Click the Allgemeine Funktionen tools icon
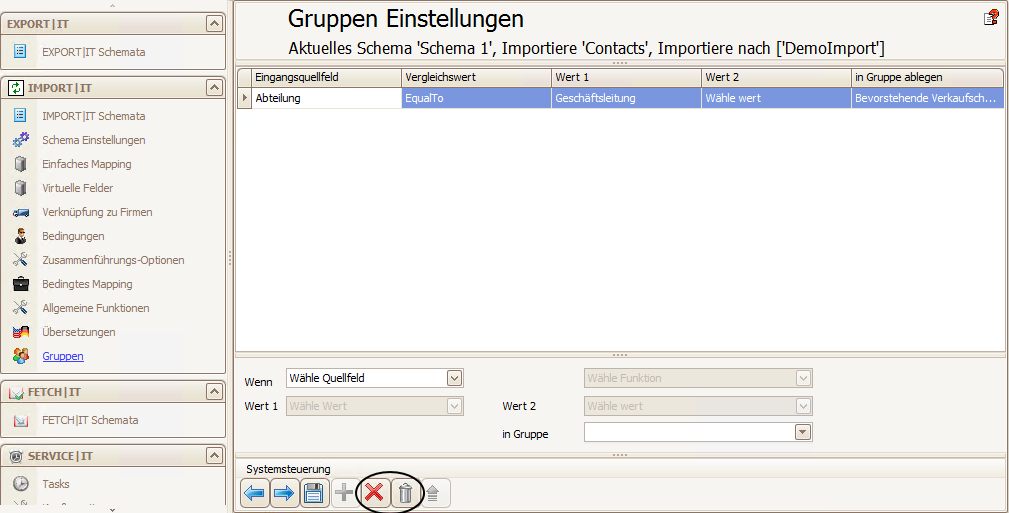The height and width of the screenshot is (513, 1009). tap(21, 308)
